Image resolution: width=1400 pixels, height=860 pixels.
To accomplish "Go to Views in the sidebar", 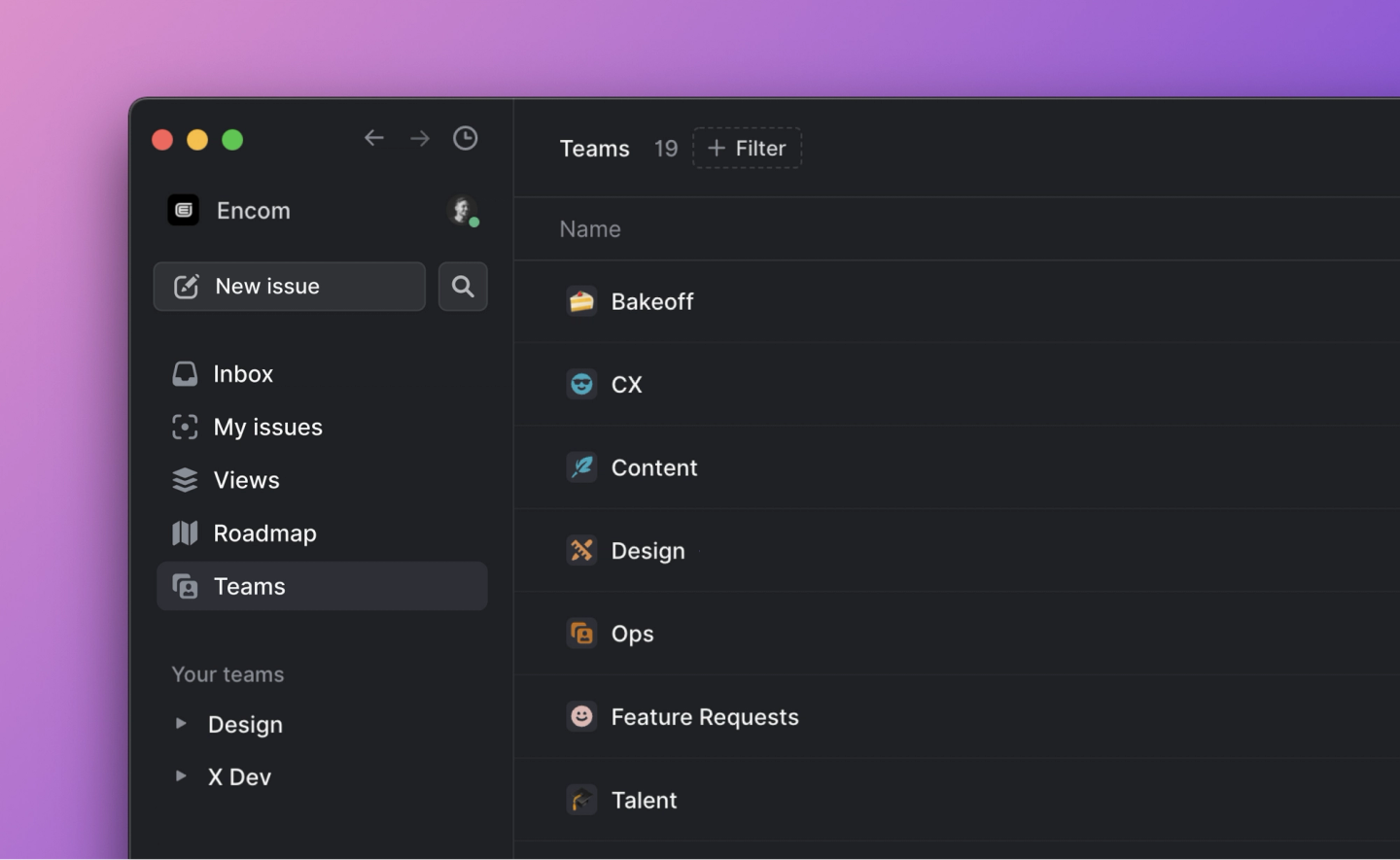I will (x=322, y=480).
